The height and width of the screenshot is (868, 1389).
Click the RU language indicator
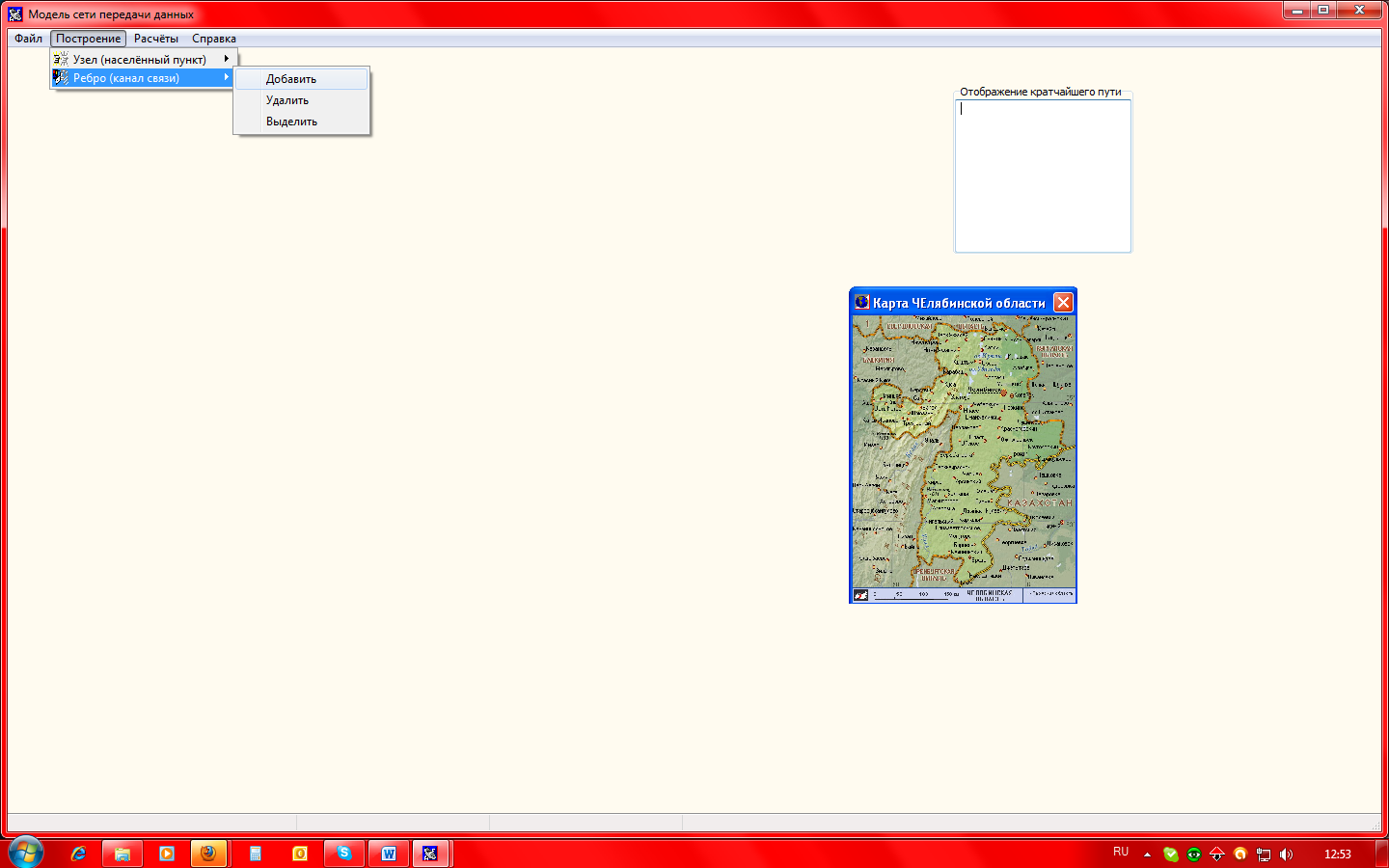1121,852
